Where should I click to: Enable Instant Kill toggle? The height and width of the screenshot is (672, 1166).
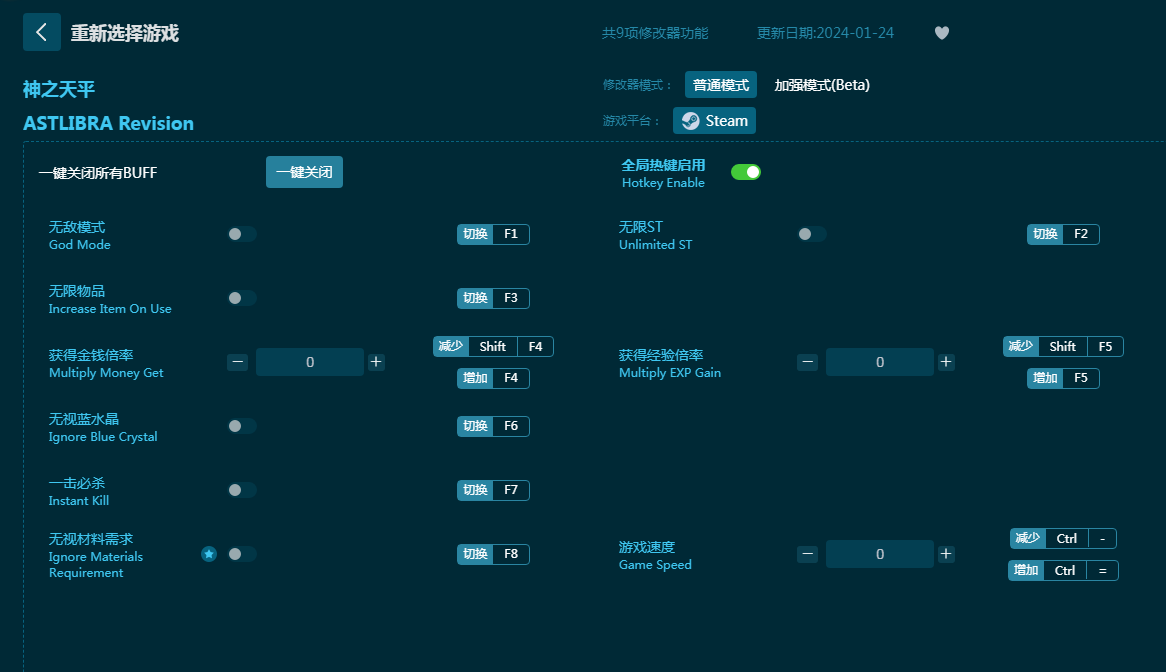242,490
